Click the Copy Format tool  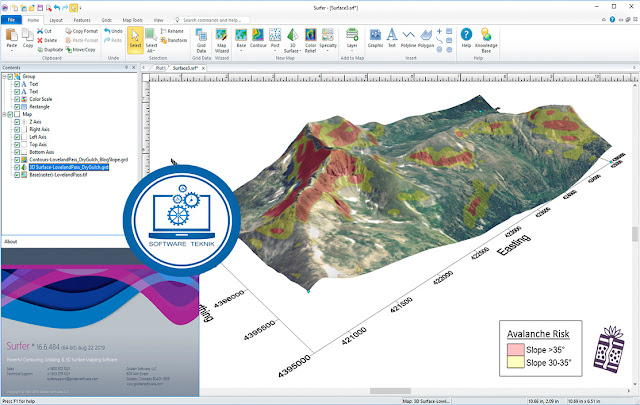coord(82,31)
